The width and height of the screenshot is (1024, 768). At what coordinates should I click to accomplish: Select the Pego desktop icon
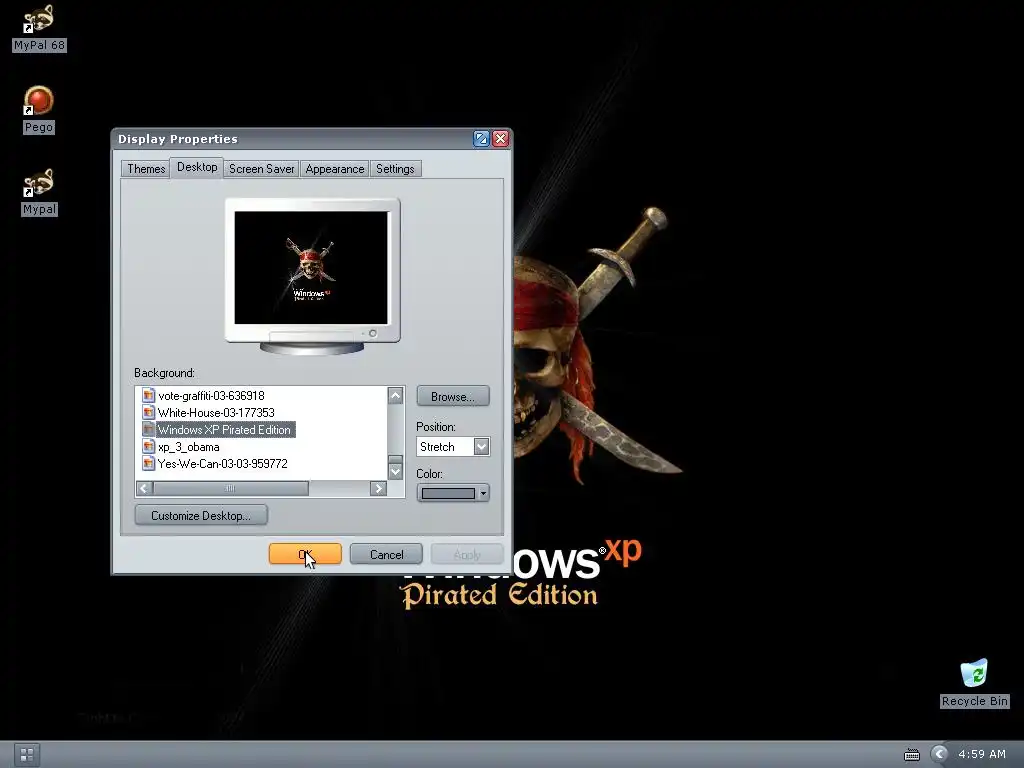point(39,110)
